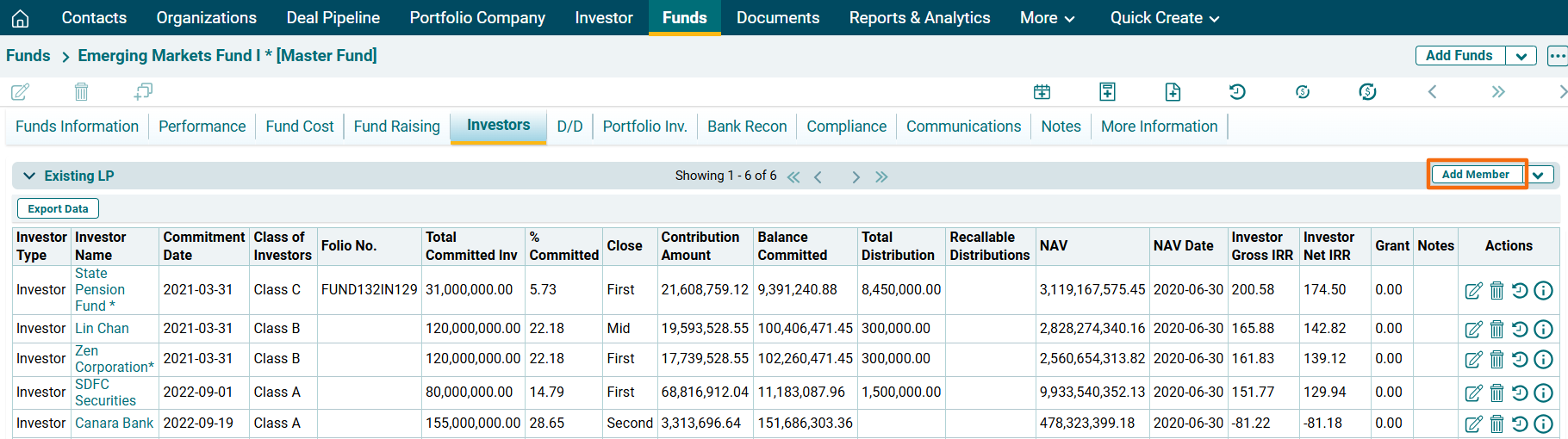
Task: Edit the State Pension Fund row
Action: 1473,290
